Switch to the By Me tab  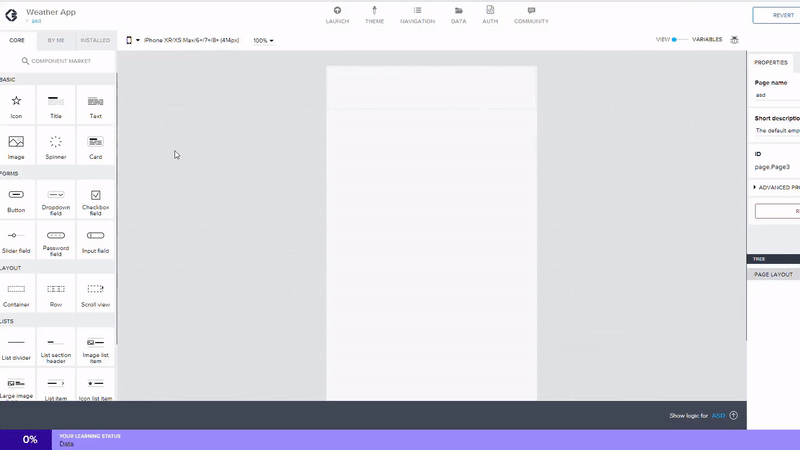point(56,40)
